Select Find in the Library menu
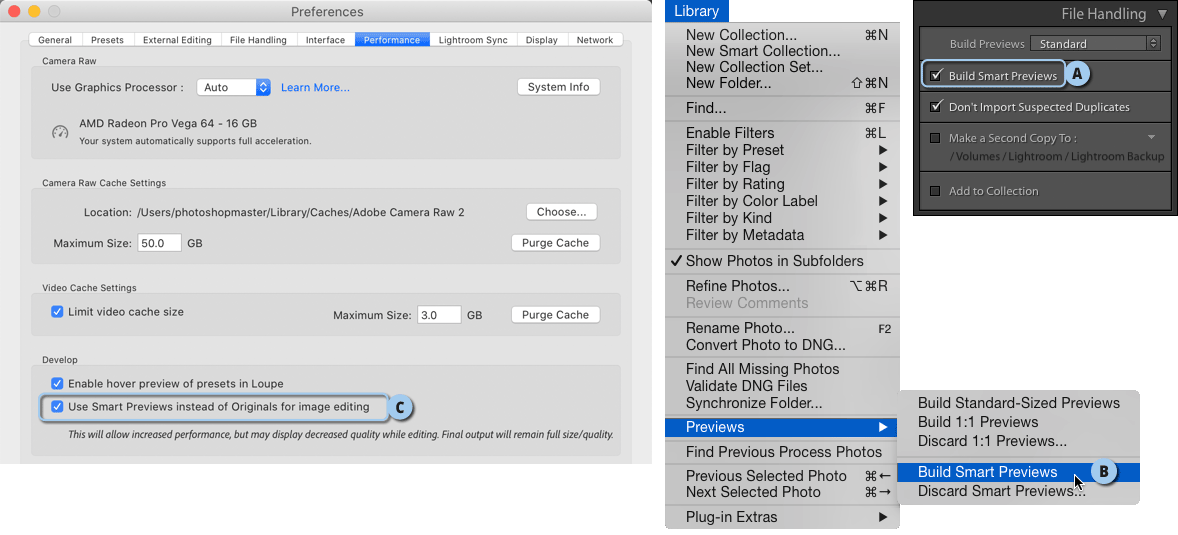 pyautogui.click(x=782, y=108)
